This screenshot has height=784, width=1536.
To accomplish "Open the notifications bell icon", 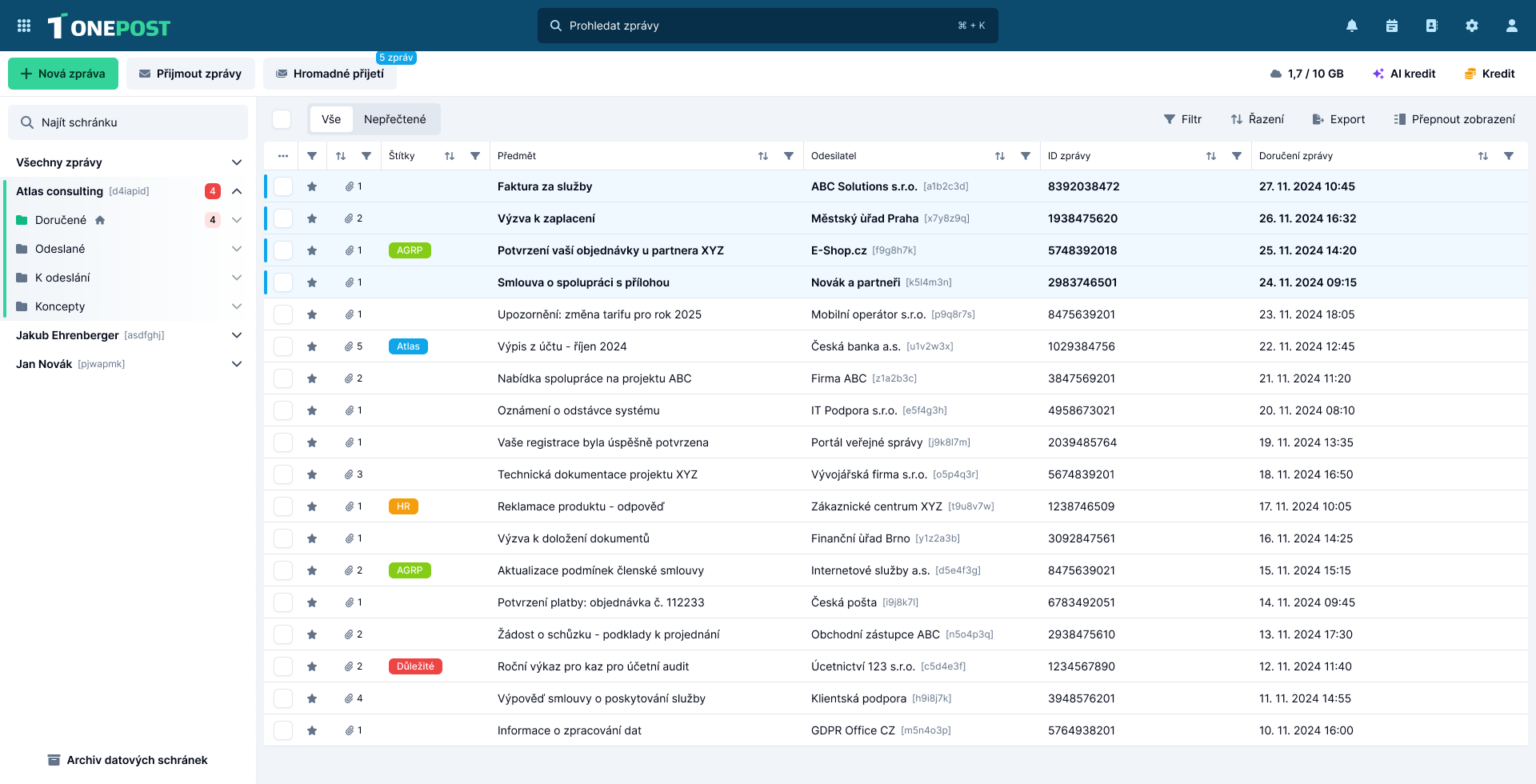I will click(x=1352, y=26).
